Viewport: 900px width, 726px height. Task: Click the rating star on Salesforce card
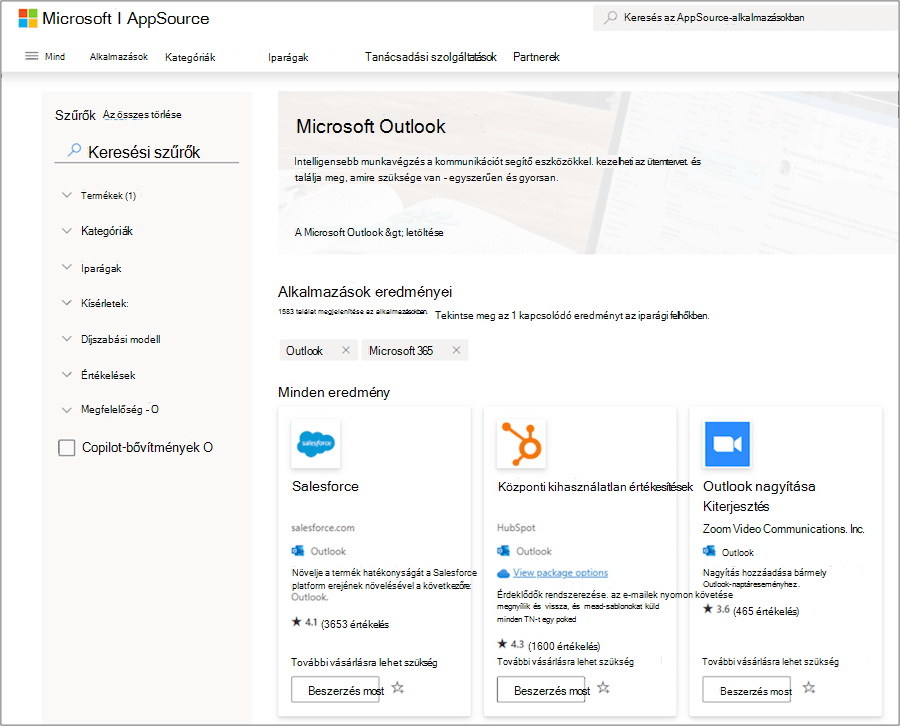296,622
